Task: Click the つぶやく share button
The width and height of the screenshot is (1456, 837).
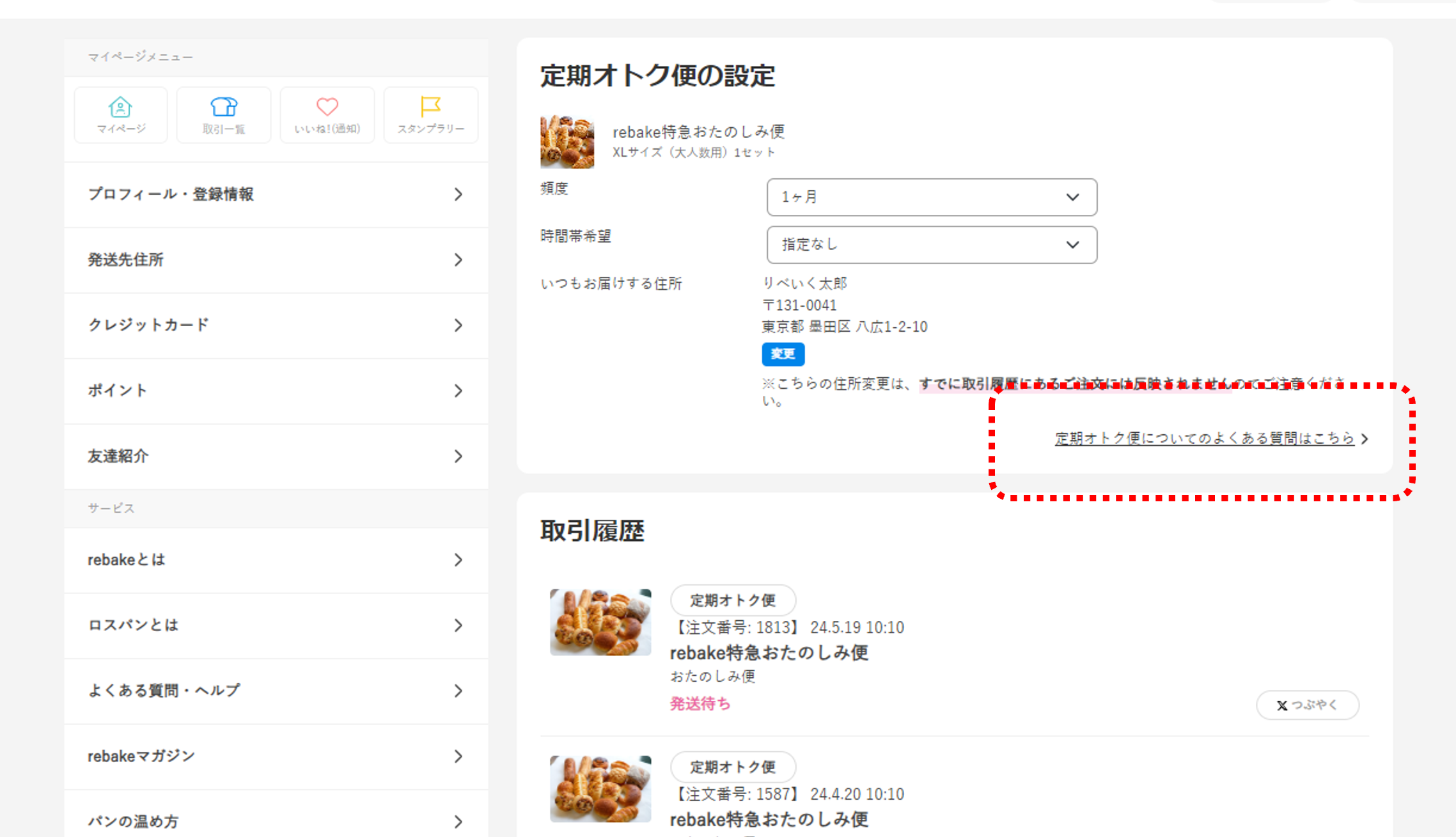Action: (x=1307, y=705)
